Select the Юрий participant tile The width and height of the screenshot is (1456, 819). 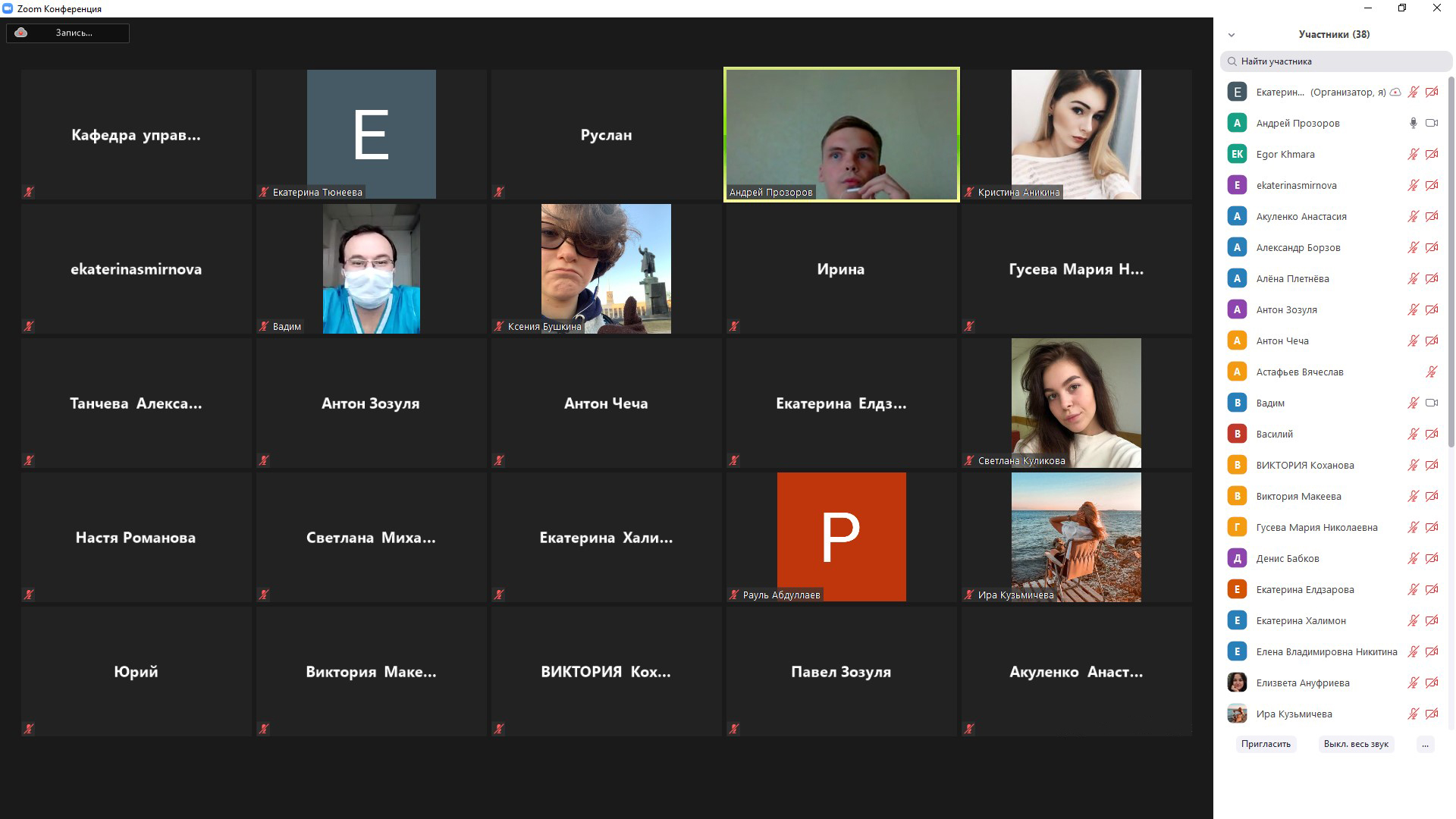coord(136,671)
